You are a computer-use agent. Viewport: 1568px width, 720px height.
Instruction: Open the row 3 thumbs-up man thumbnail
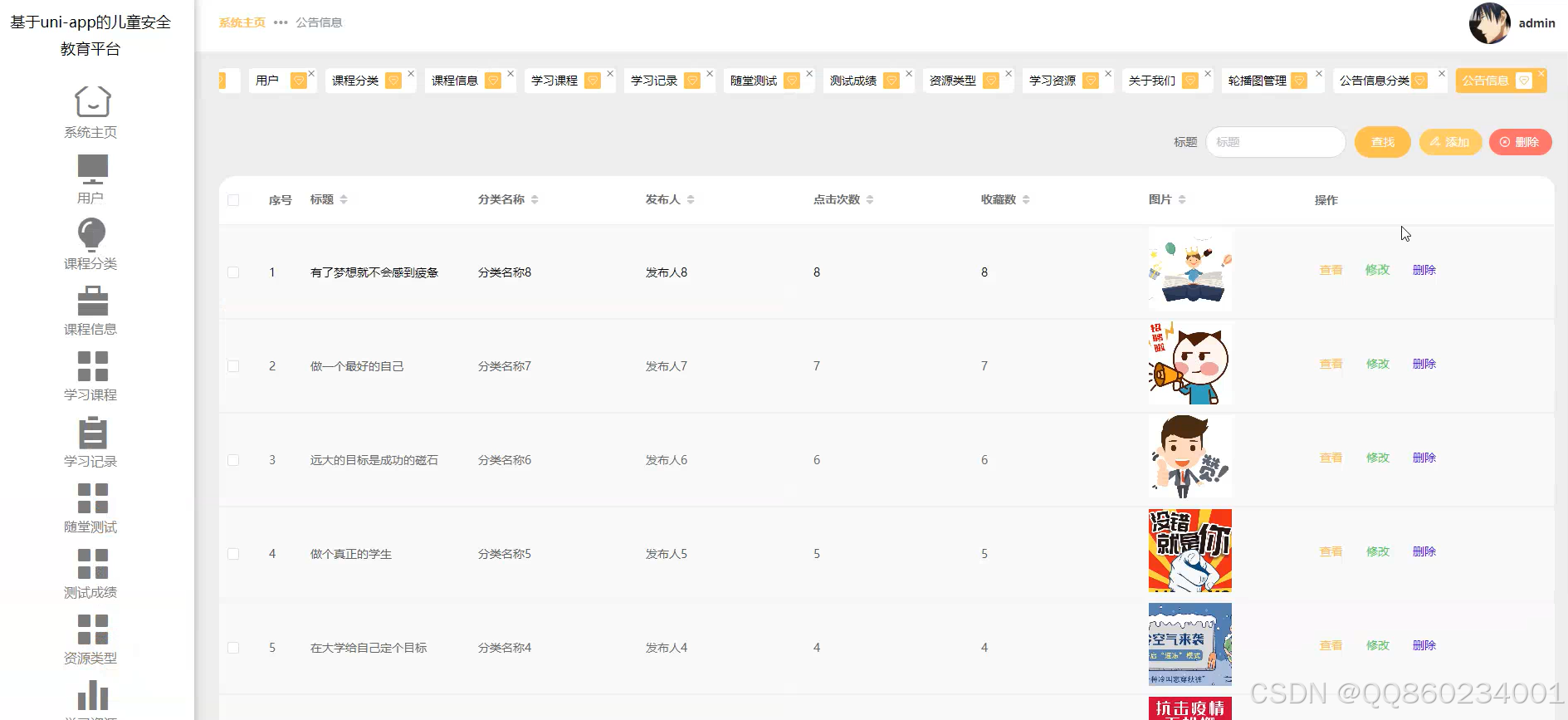1190,457
